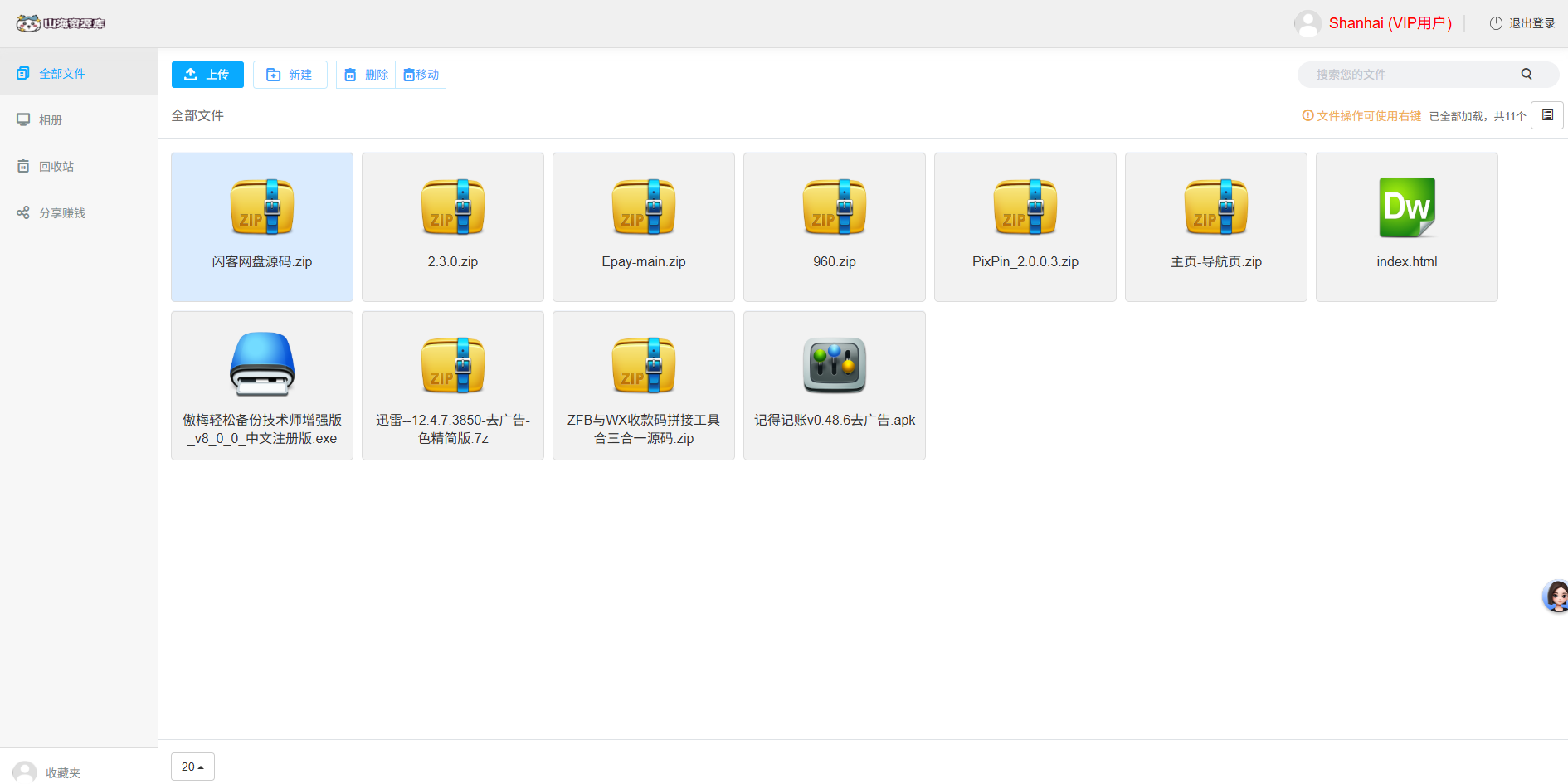Focus the 搜索您的文件 search field

coord(1410,75)
